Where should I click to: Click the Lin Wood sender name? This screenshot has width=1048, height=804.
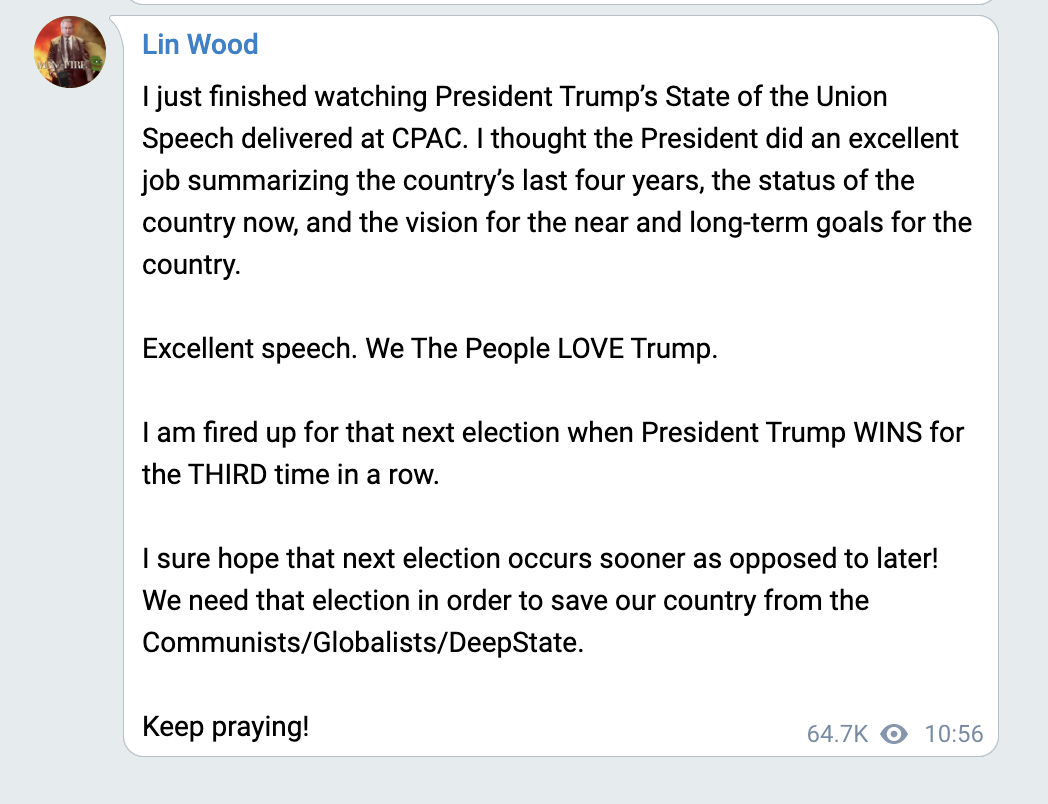(200, 45)
